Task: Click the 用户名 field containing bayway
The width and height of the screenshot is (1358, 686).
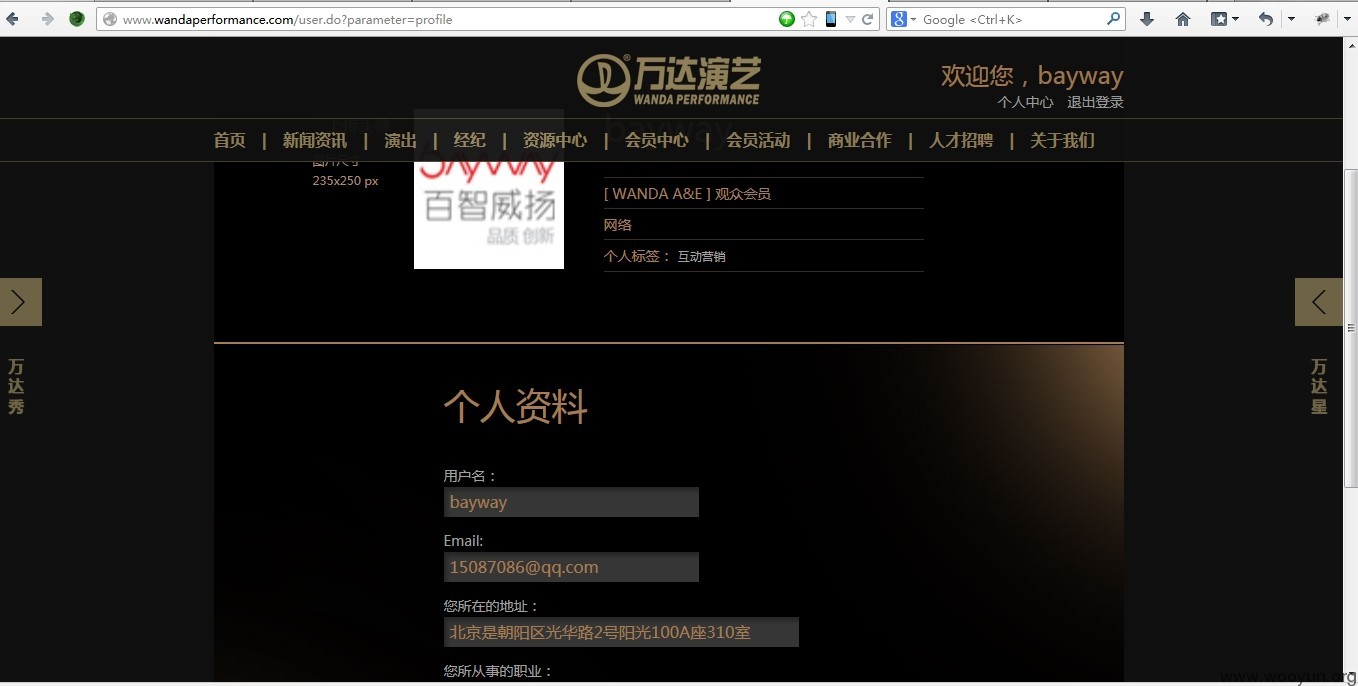Action: 571,502
